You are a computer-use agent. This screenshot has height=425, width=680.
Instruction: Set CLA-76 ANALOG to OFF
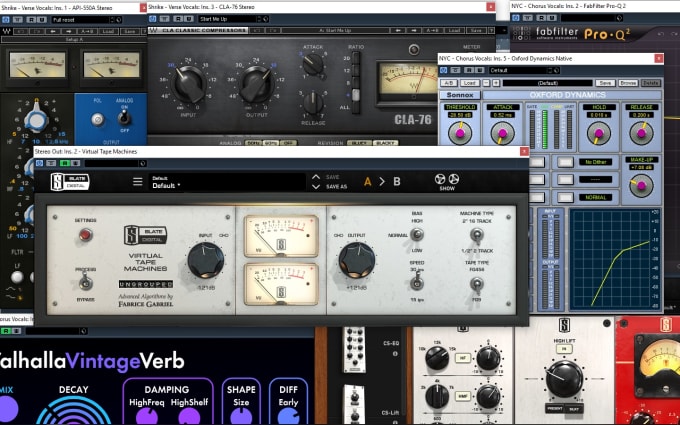coord(286,143)
